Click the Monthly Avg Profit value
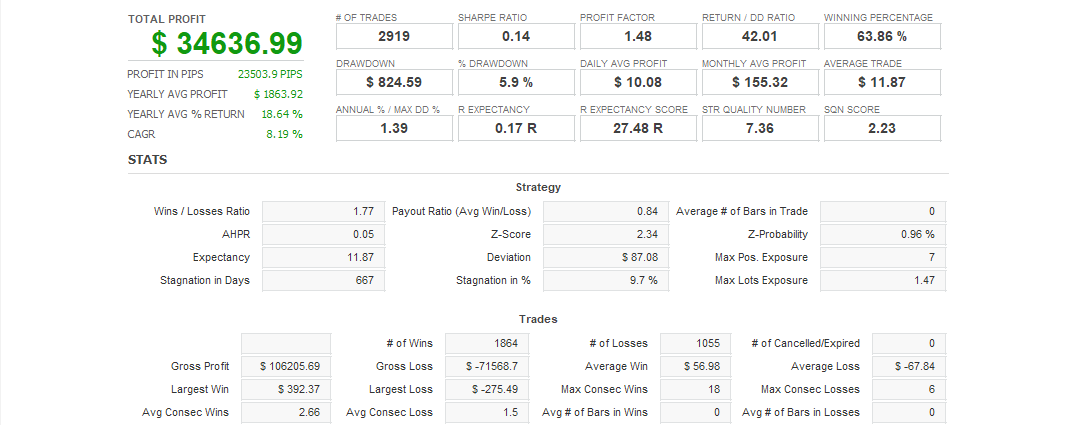 click(x=760, y=82)
